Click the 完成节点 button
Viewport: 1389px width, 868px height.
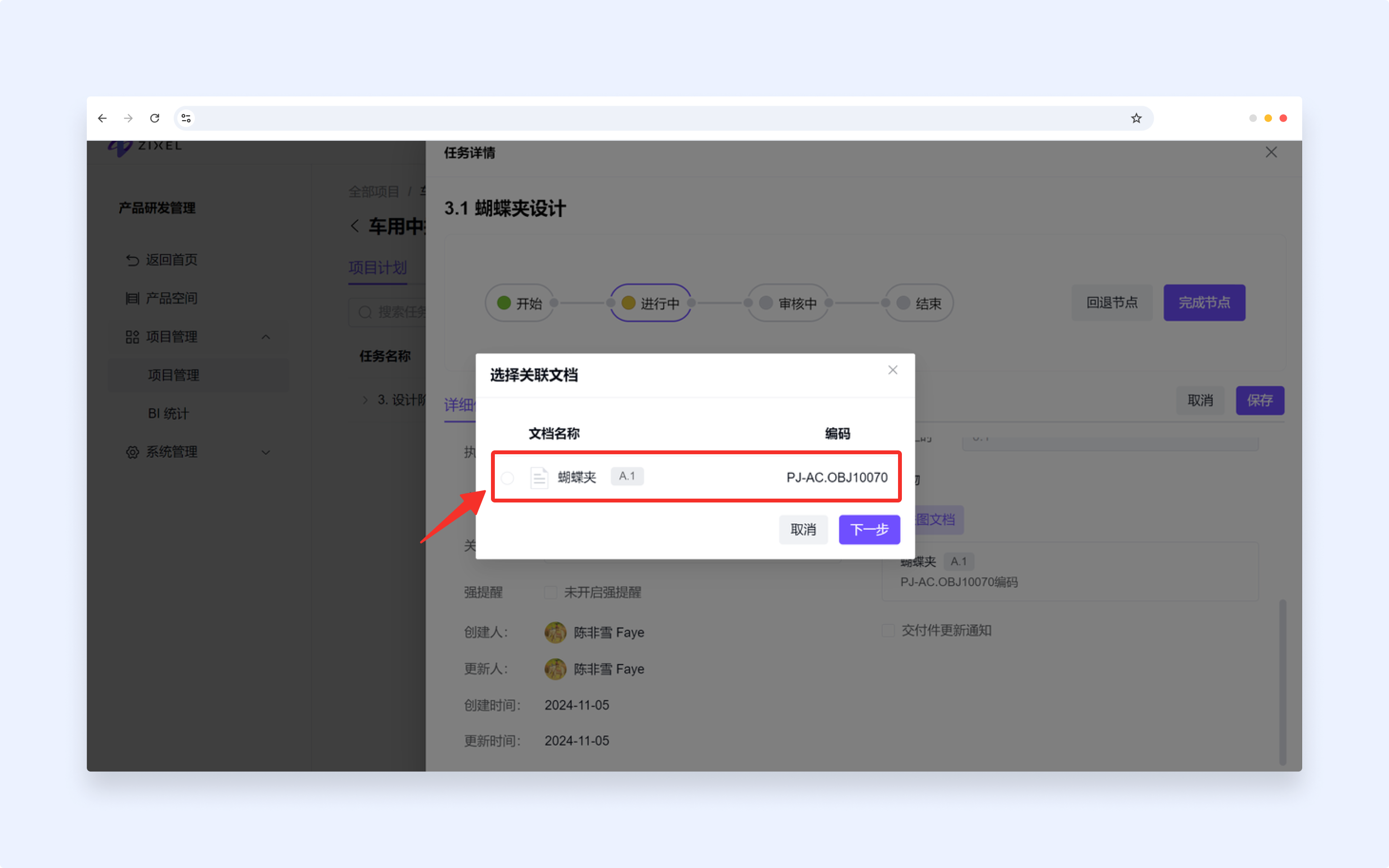click(x=1204, y=302)
